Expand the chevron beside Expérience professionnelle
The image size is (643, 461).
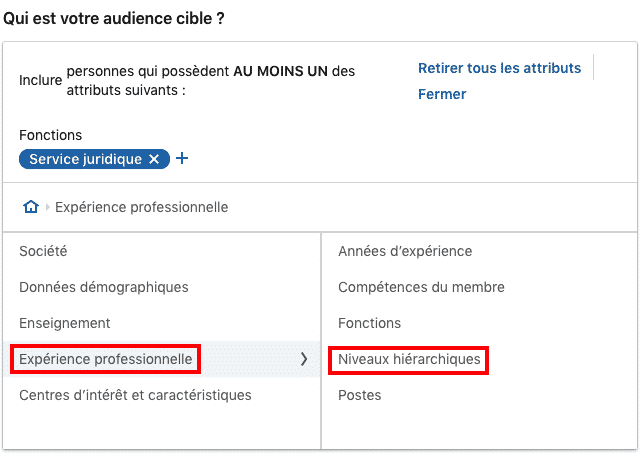tap(304, 359)
